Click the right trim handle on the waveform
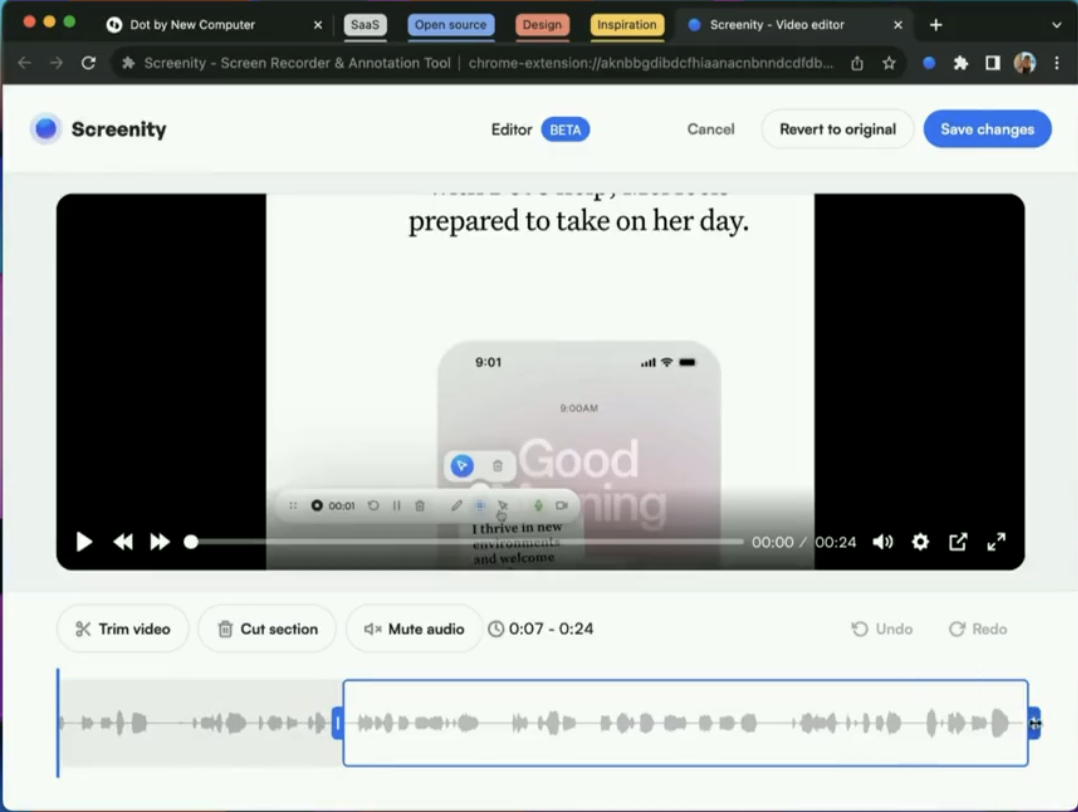 (1034, 723)
